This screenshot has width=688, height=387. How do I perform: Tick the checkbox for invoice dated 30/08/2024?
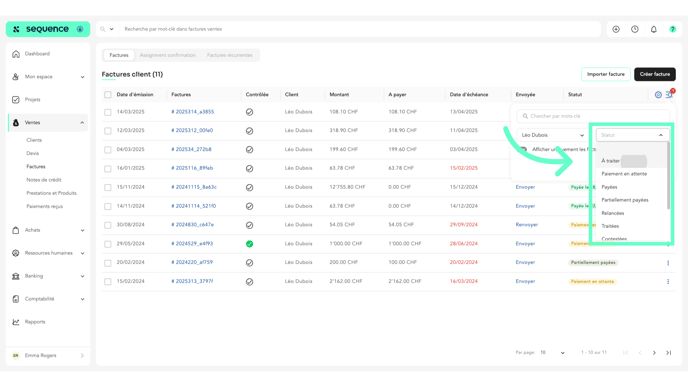click(x=108, y=225)
